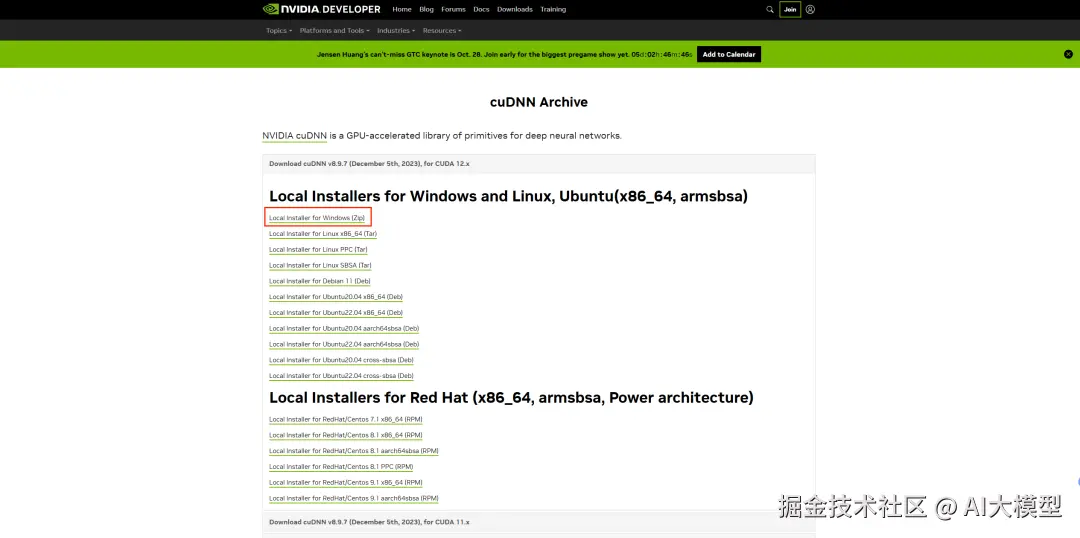This screenshot has width=1080, height=538.
Task: Click the NVIDIA Developer logo
Action: pyautogui.click(x=322, y=10)
